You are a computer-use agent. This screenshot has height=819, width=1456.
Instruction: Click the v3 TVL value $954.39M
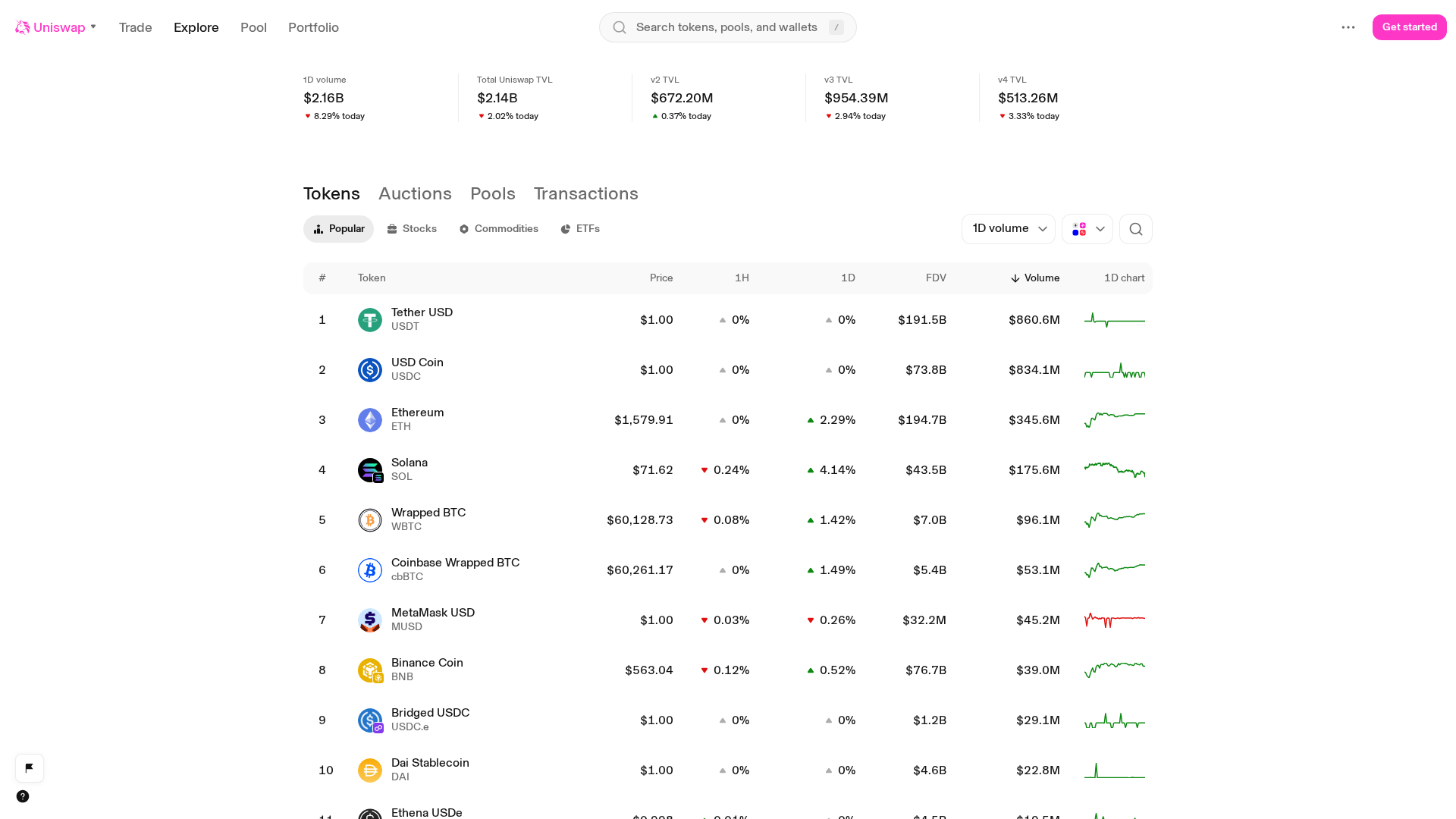(x=856, y=98)
